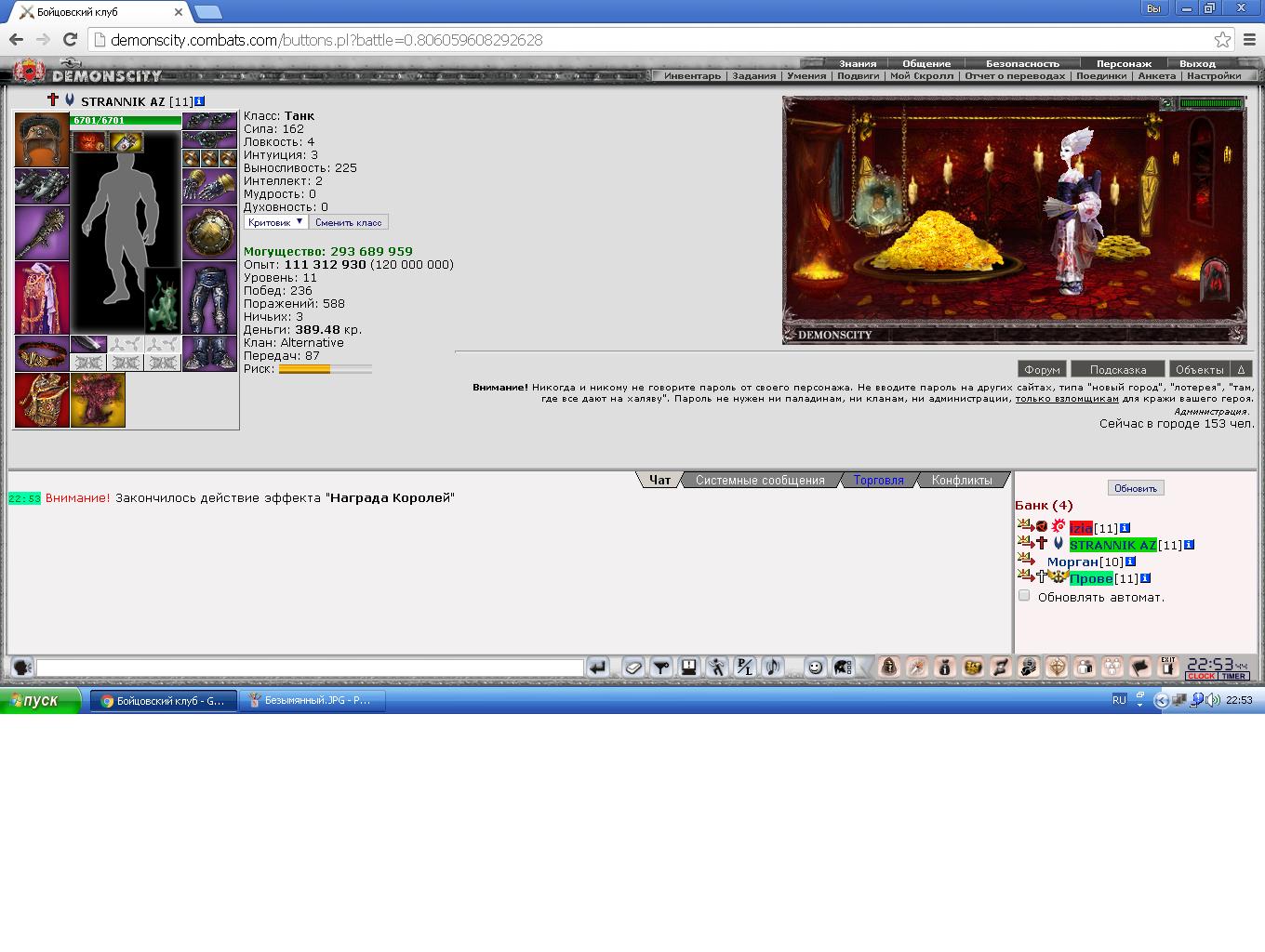Select the plate leggings slot
The width and height of the screenshot is (1265, 952).
click(x=209, y=298)
